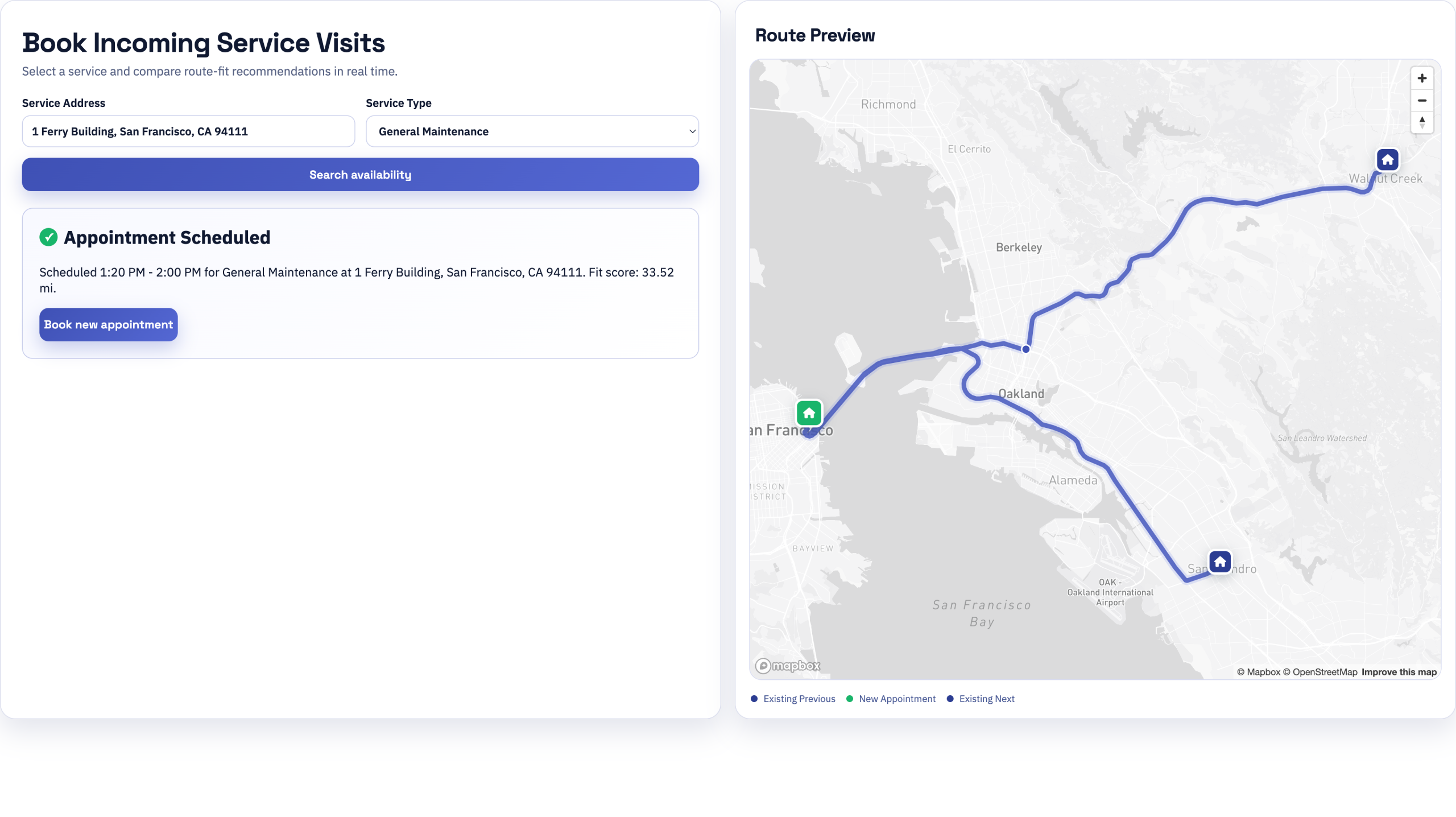Click the Improve this map menu link

point(1400,672)
